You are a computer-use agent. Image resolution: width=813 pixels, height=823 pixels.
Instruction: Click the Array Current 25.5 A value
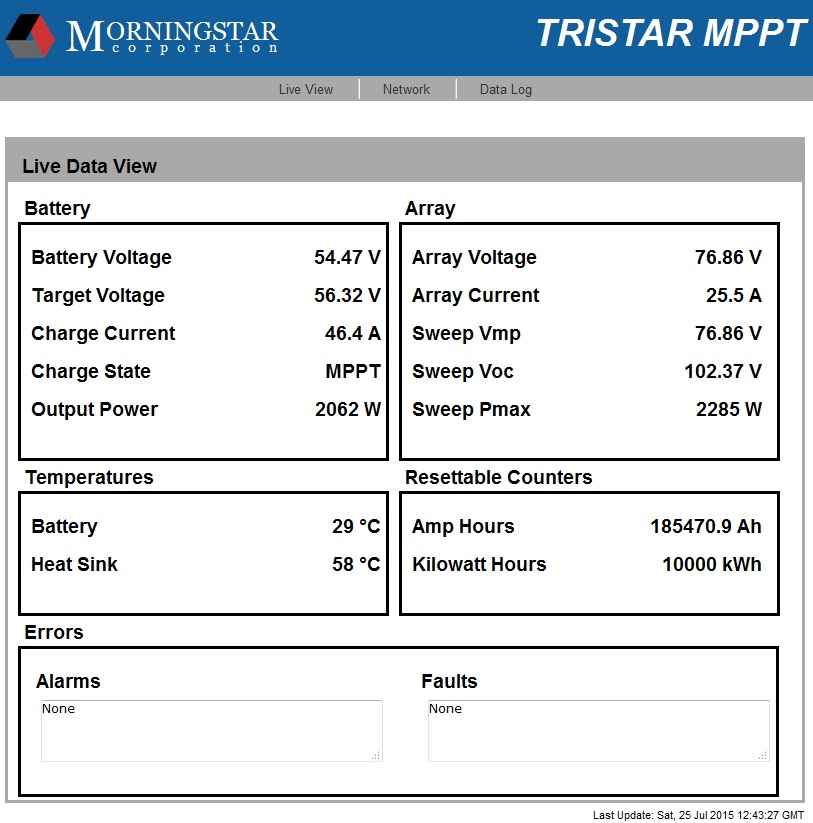coord(734,295)
